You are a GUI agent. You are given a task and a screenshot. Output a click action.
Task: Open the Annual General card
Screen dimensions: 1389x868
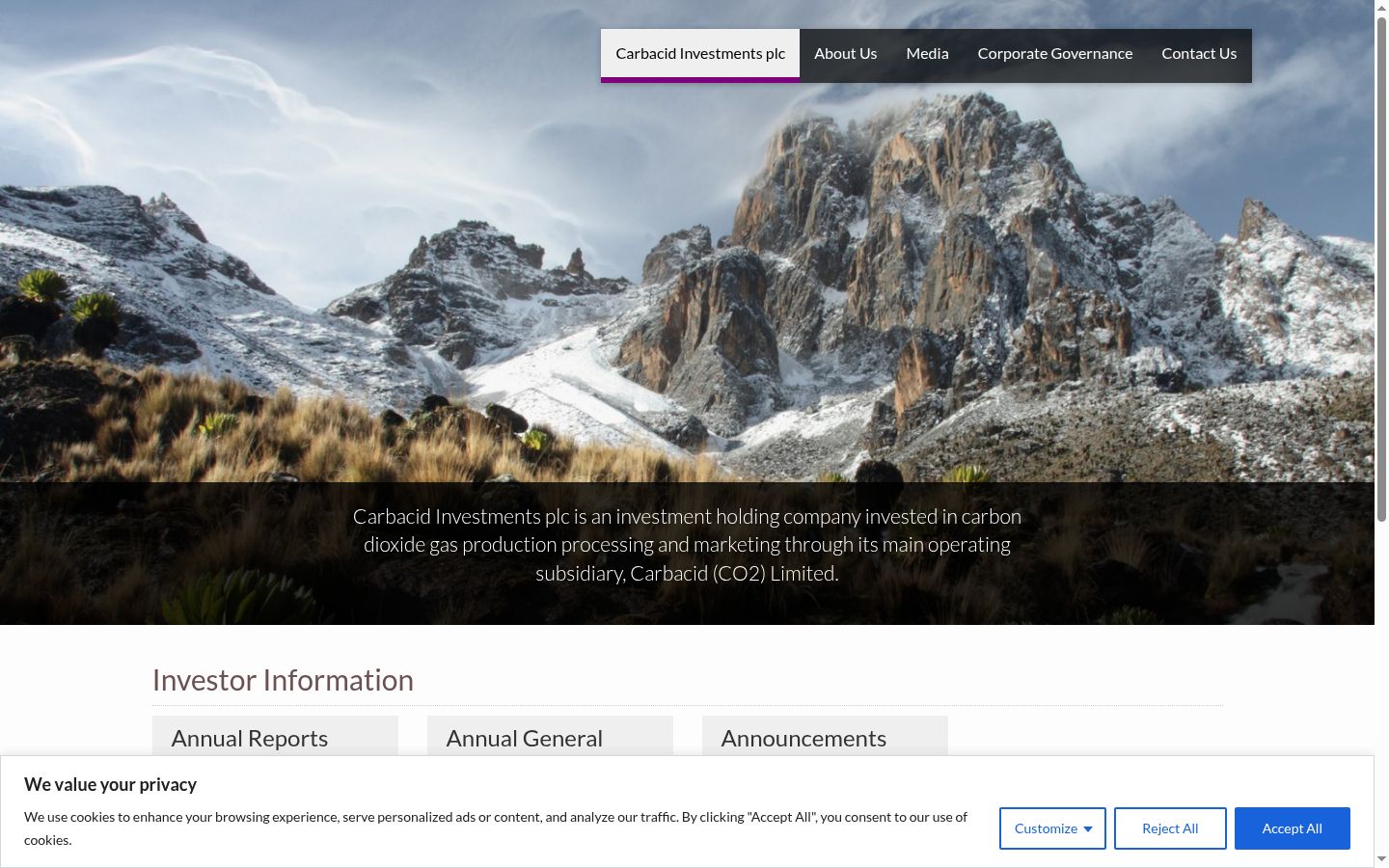550,737
